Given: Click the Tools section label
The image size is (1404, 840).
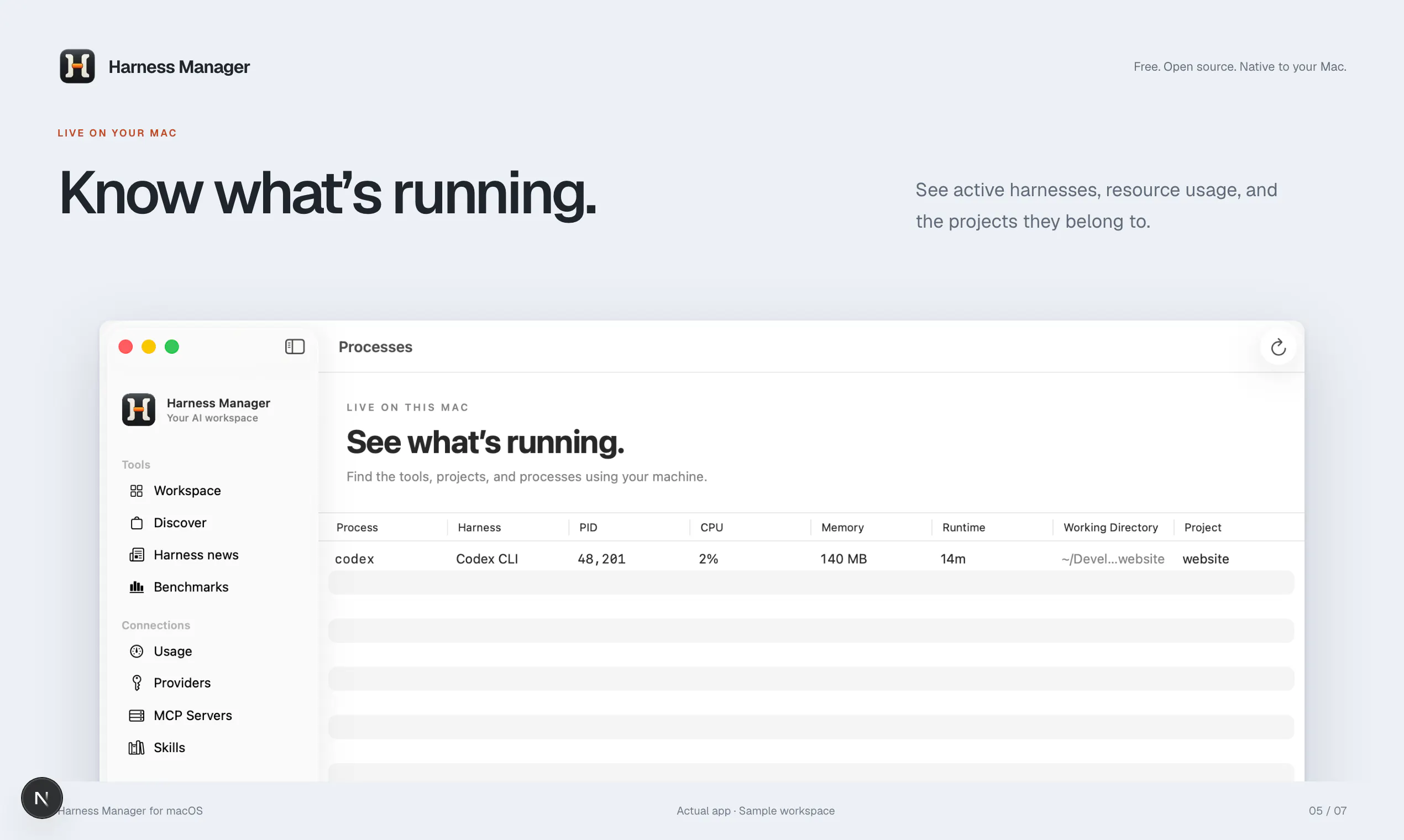Looking at the screenshot, I should (136, 465).
